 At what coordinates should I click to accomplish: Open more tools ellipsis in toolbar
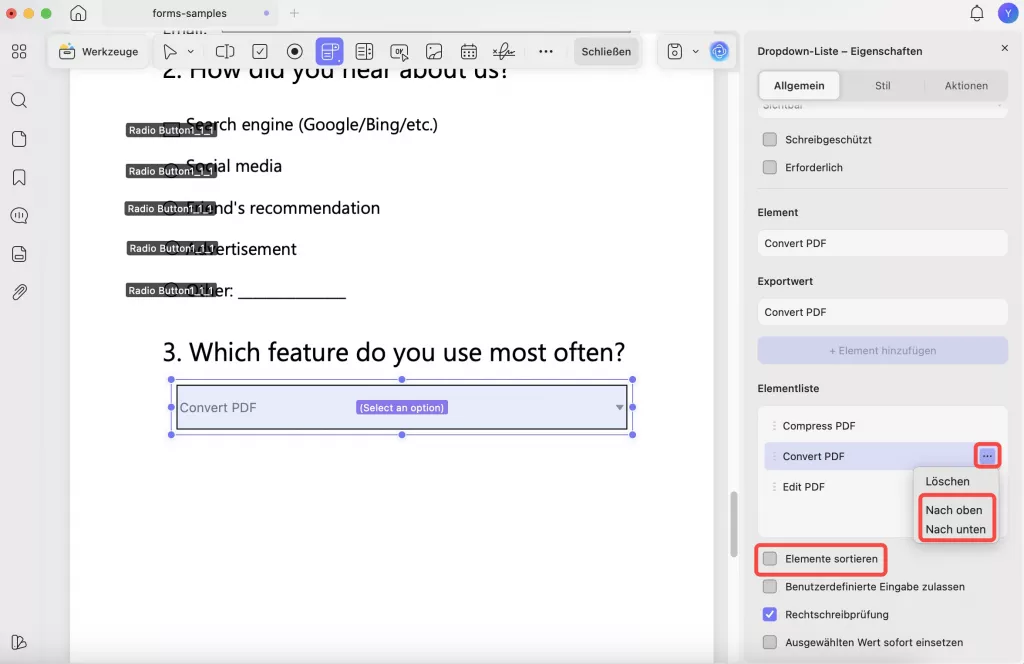(545, 52)
